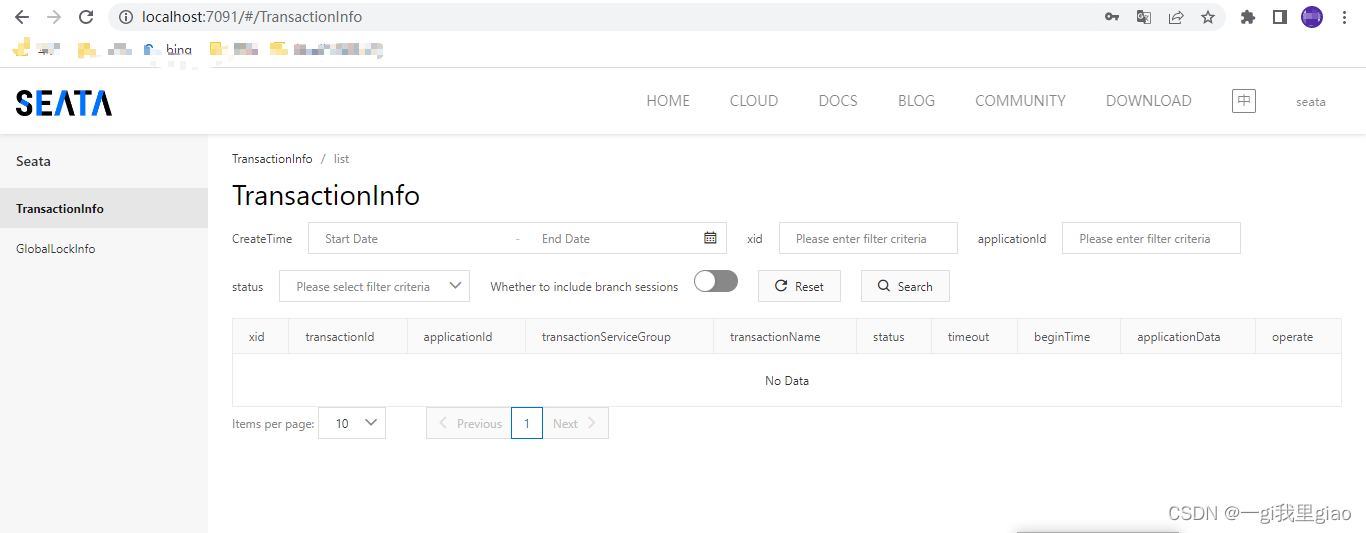Open the Chrome profile avatar
The height and width of the screenshot is (533, 1366).
[x=1312, y=17]
